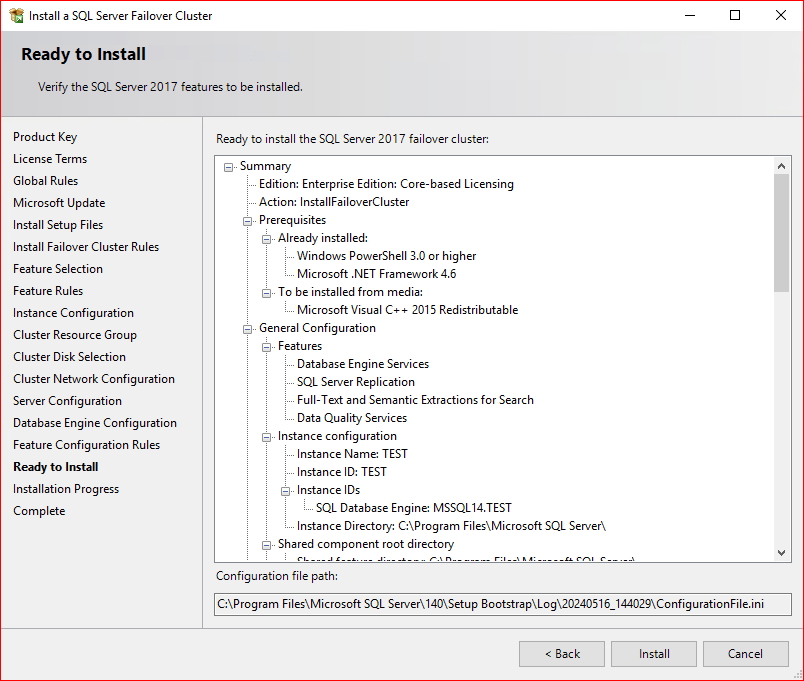Collapse the Summary tree node
Screen dimensions: 804x681
(x=228, y=167)
